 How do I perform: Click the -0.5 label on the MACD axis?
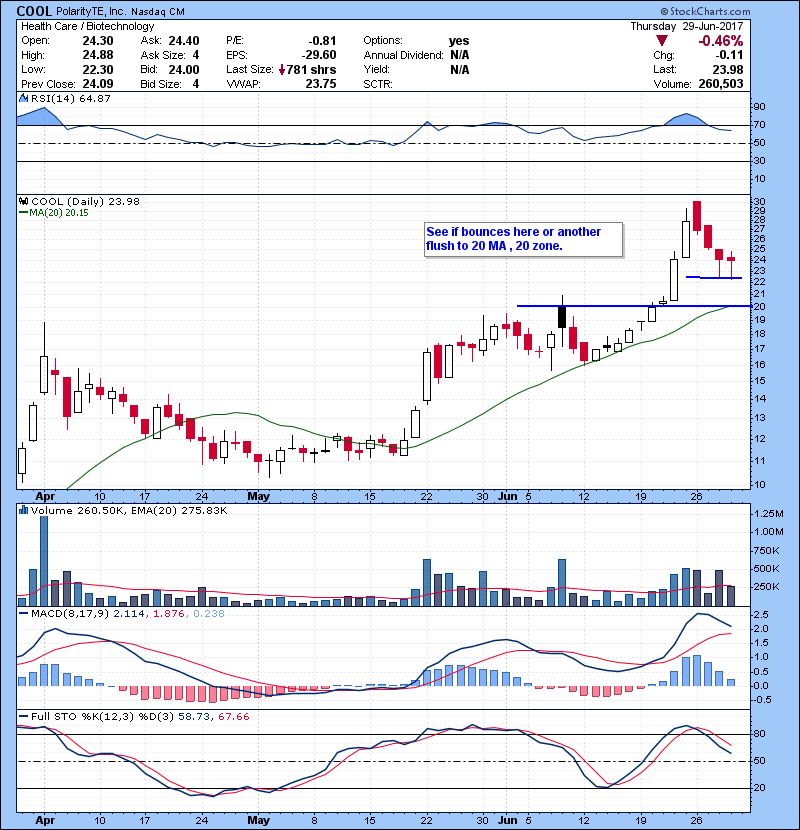click(x=762, y=700)
